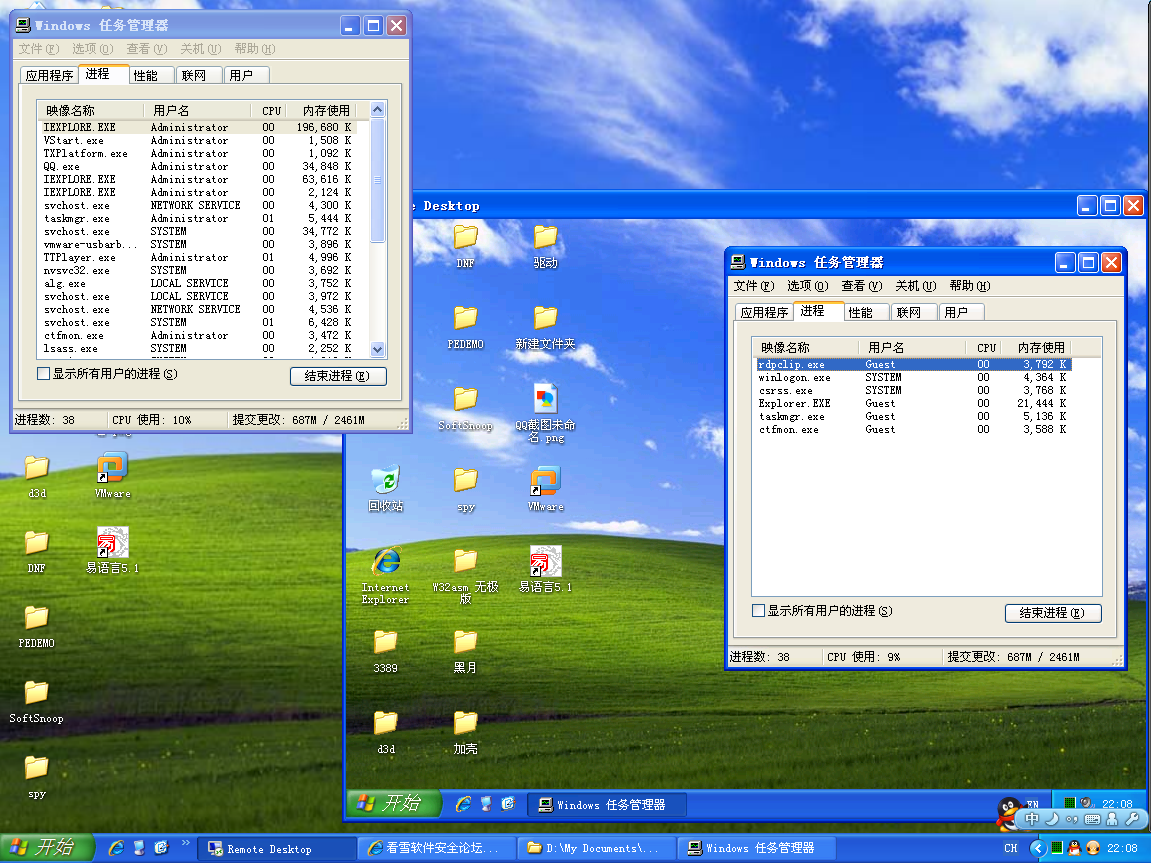Launch 易语言5.1 on the local desktop
Image resolution: width=1151 pixels, height=863 pixels.
click(112, 550)
